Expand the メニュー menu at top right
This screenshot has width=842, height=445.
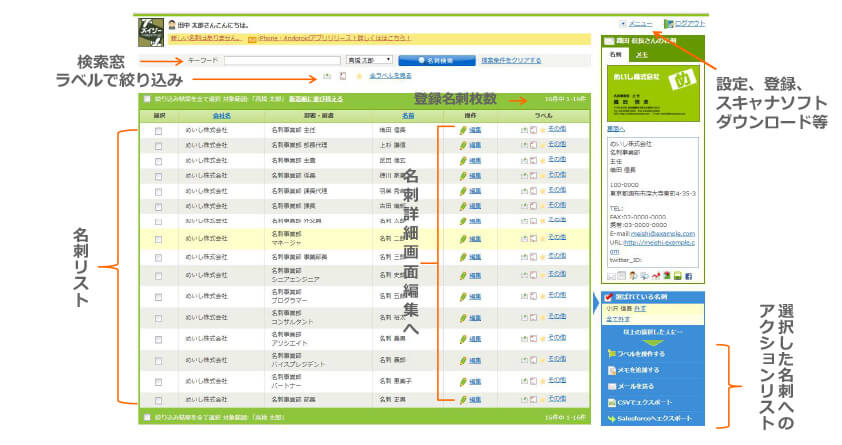pyautogui.click(x=636, y=23)
